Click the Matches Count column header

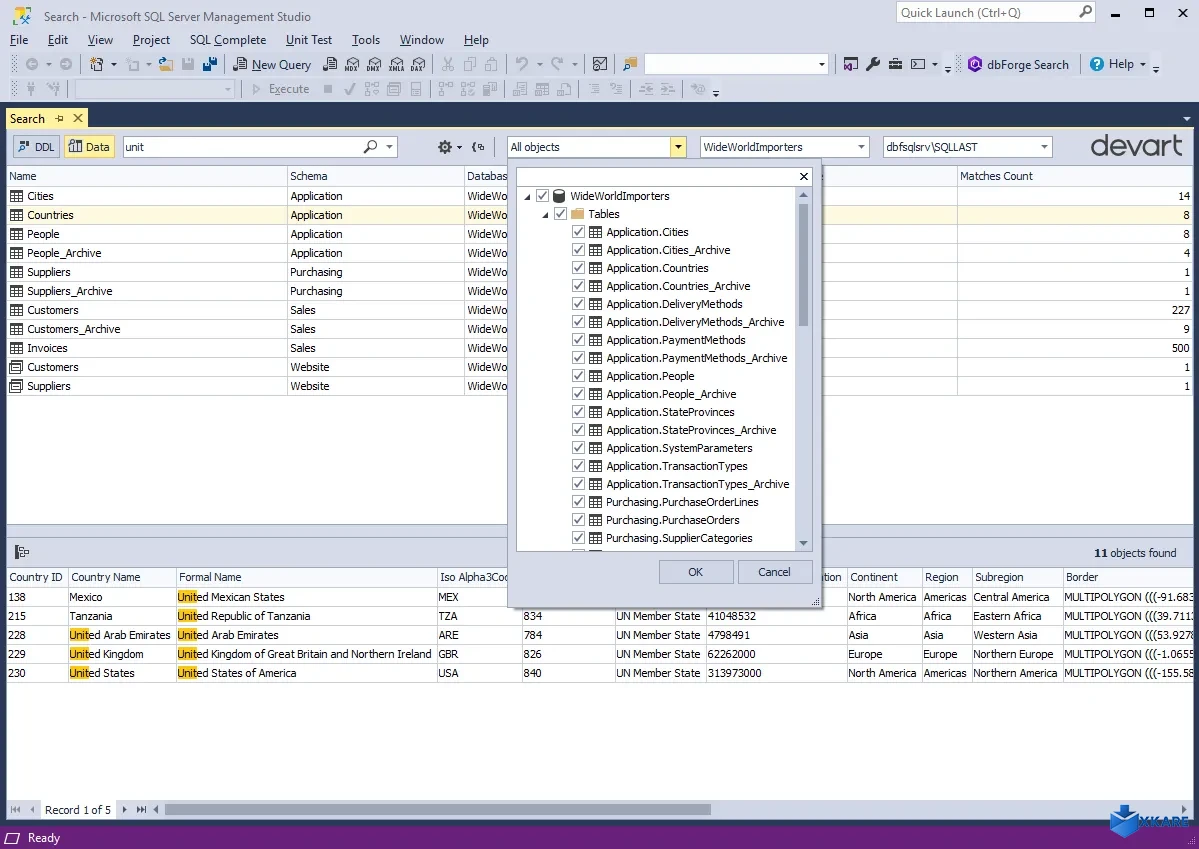(x=1074, y=176)
